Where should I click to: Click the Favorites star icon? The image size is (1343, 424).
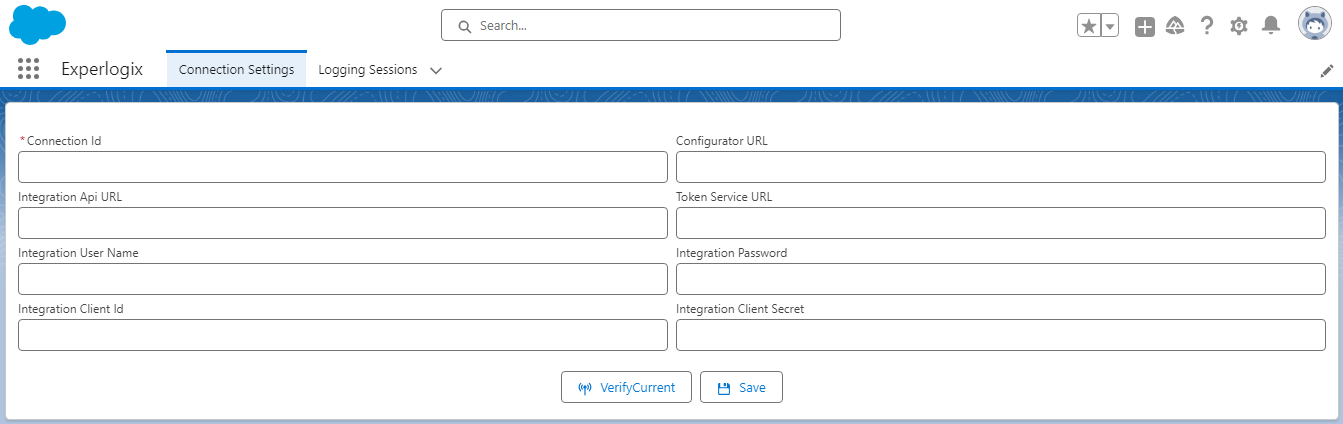pos(1088,26)
